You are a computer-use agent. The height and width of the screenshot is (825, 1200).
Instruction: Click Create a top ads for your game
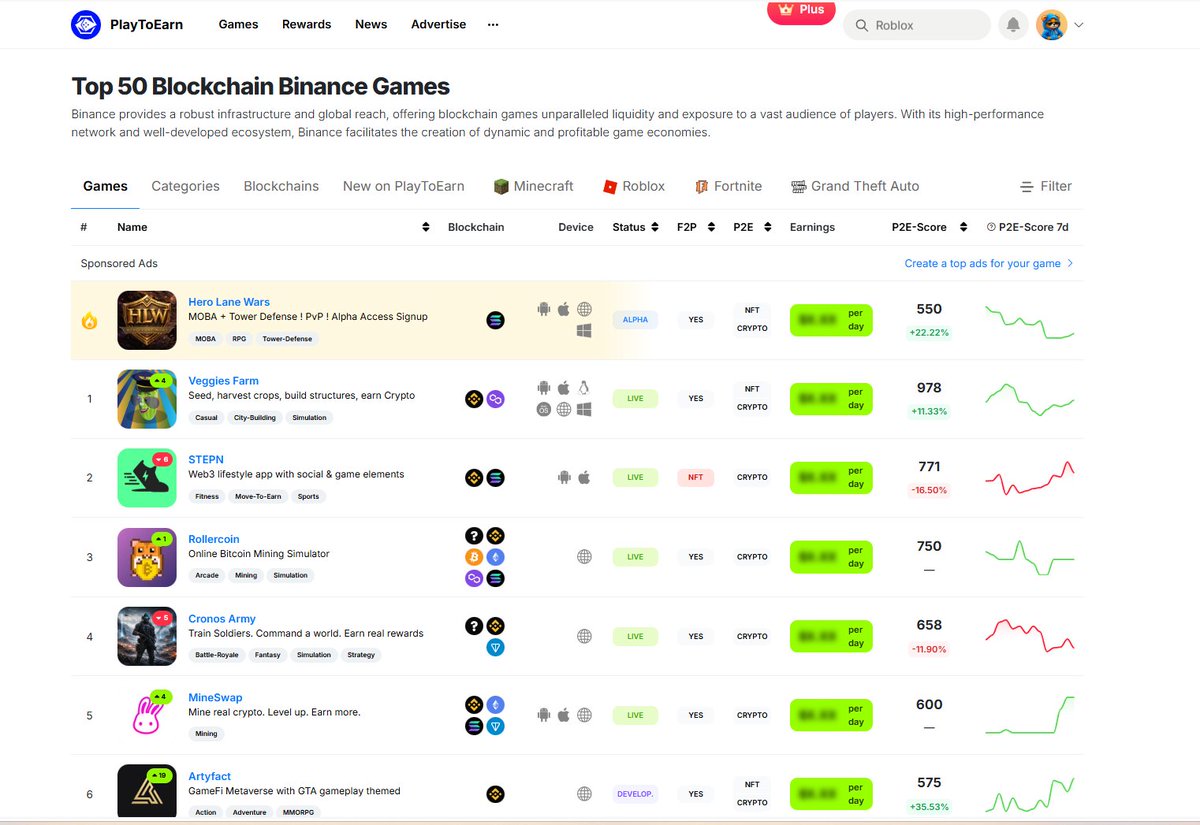point(989,263)
